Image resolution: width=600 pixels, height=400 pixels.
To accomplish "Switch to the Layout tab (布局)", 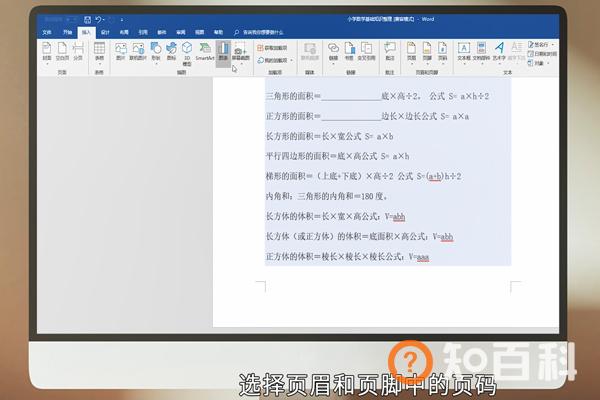I will (124, 33).
